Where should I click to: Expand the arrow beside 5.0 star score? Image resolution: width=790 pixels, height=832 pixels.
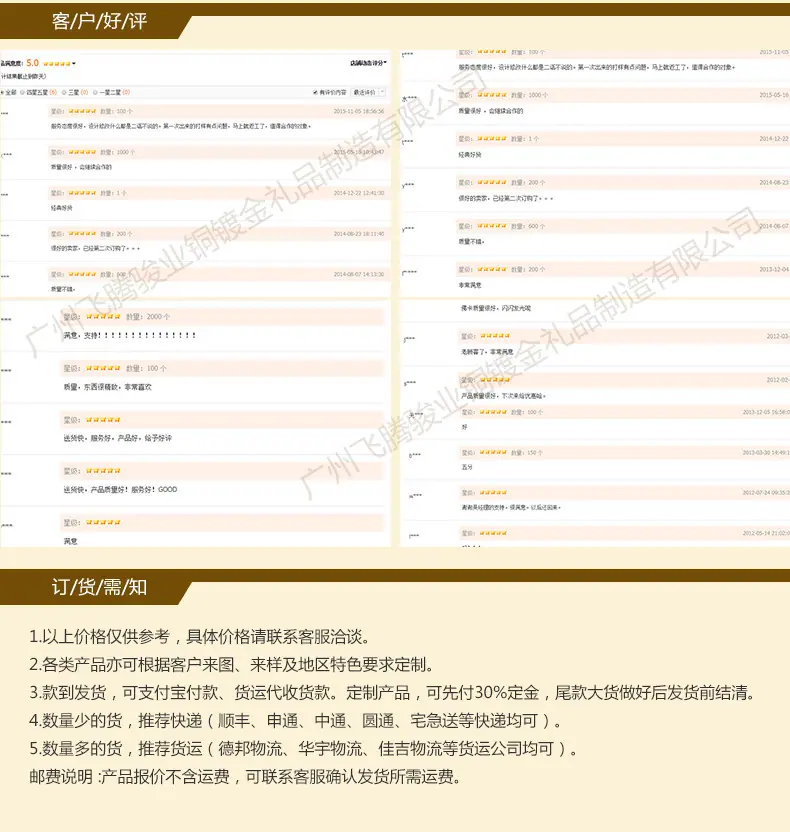(74, 64)
